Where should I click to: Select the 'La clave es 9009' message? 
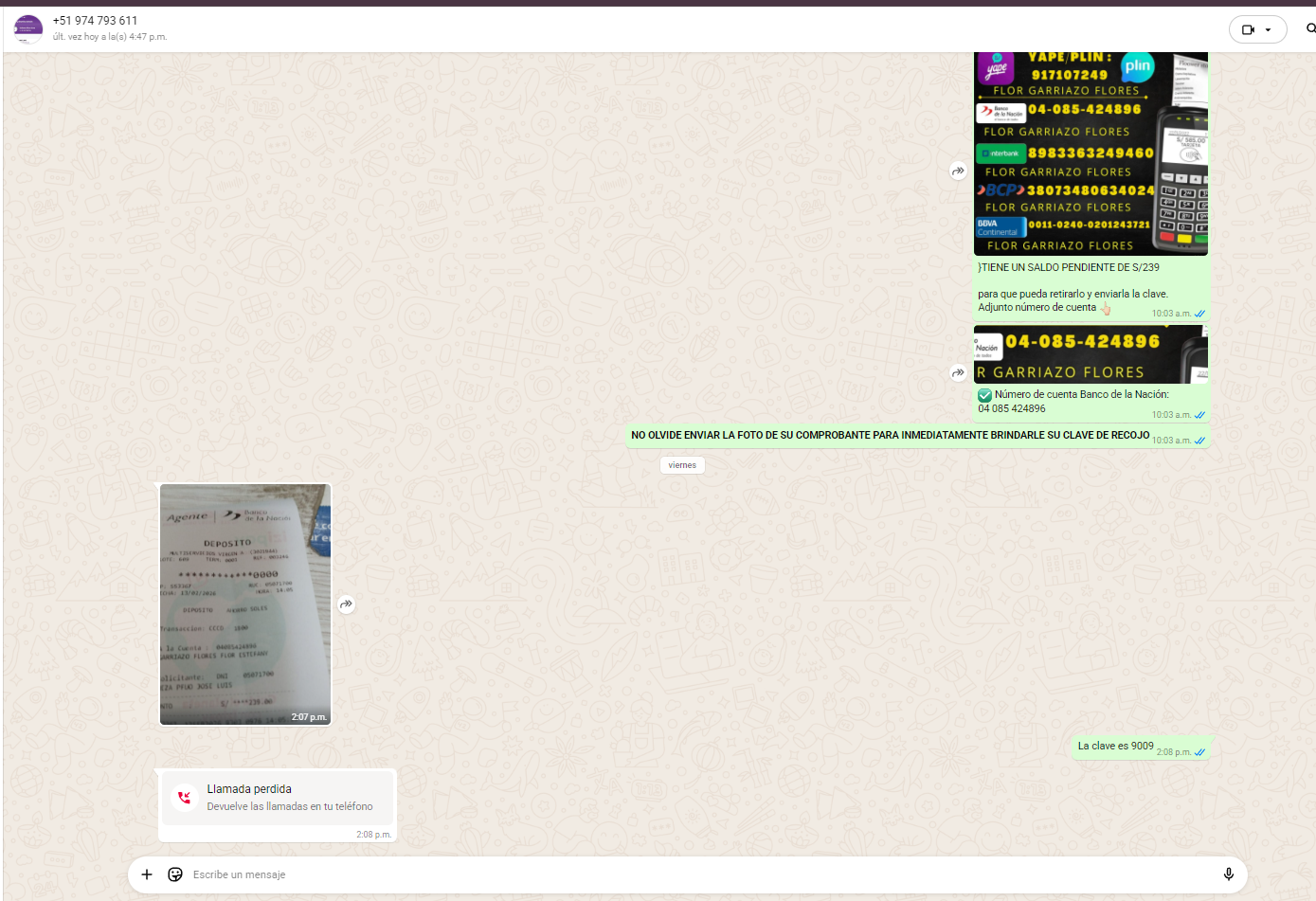(x=1115, y=747)
